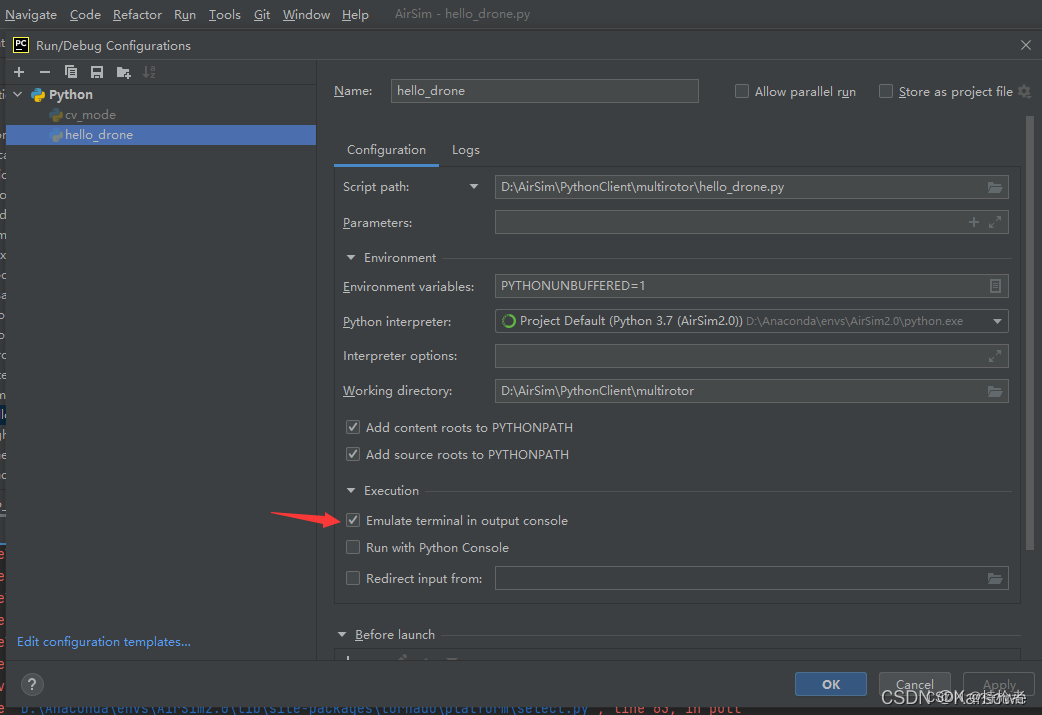Open Edit configuration templates link

pyautogui.click(x=104, y=641)
